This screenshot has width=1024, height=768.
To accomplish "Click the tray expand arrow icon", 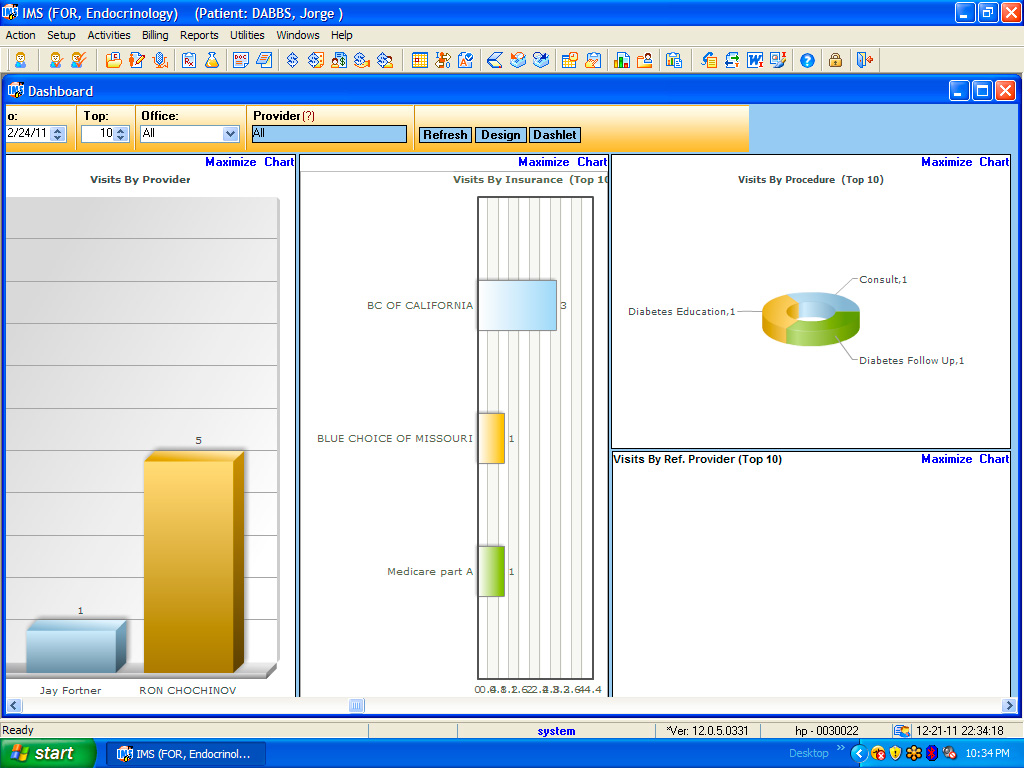I will tap(859, 754).
